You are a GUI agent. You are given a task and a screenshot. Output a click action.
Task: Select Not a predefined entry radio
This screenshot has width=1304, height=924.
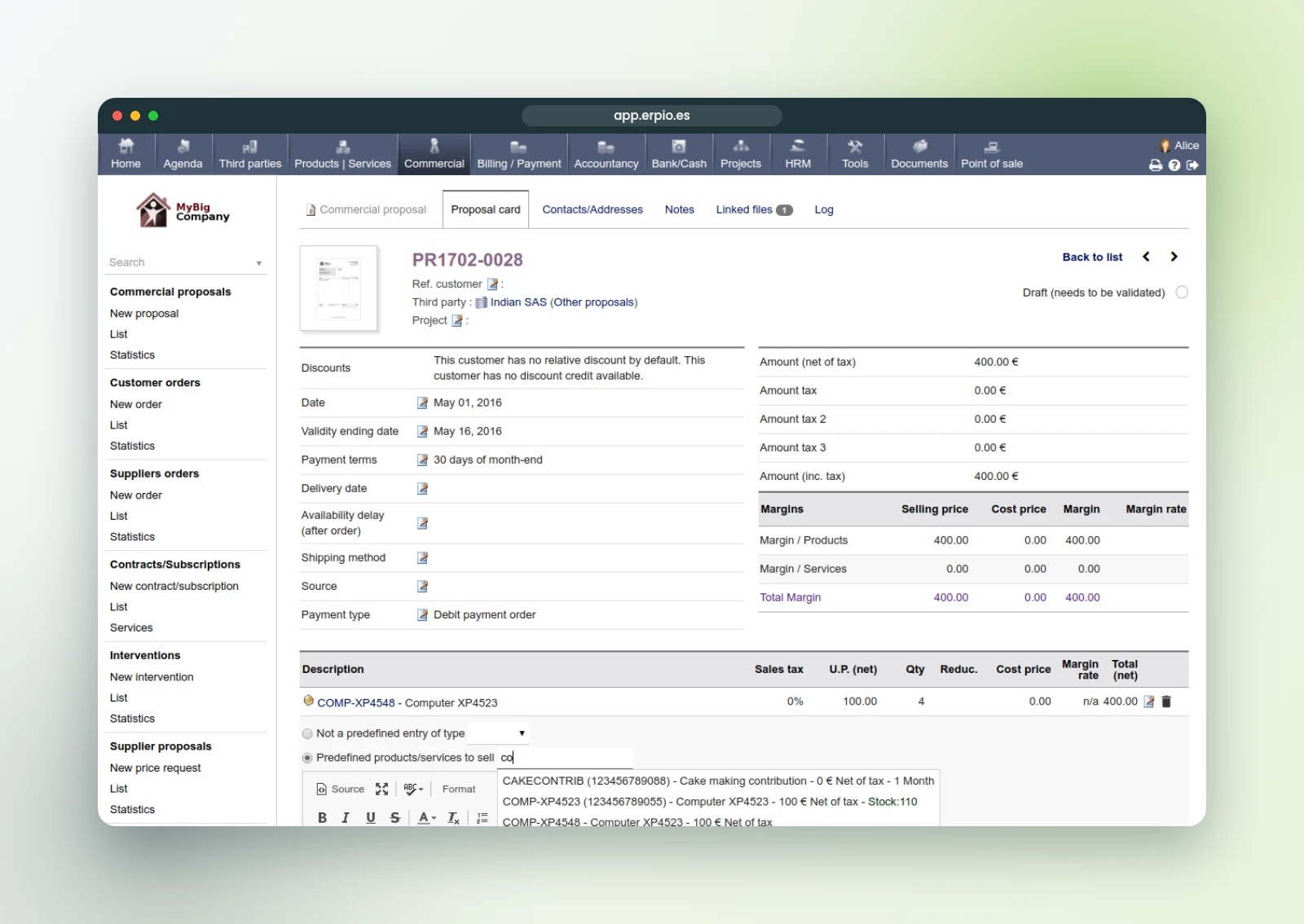[x=307, y=733]
